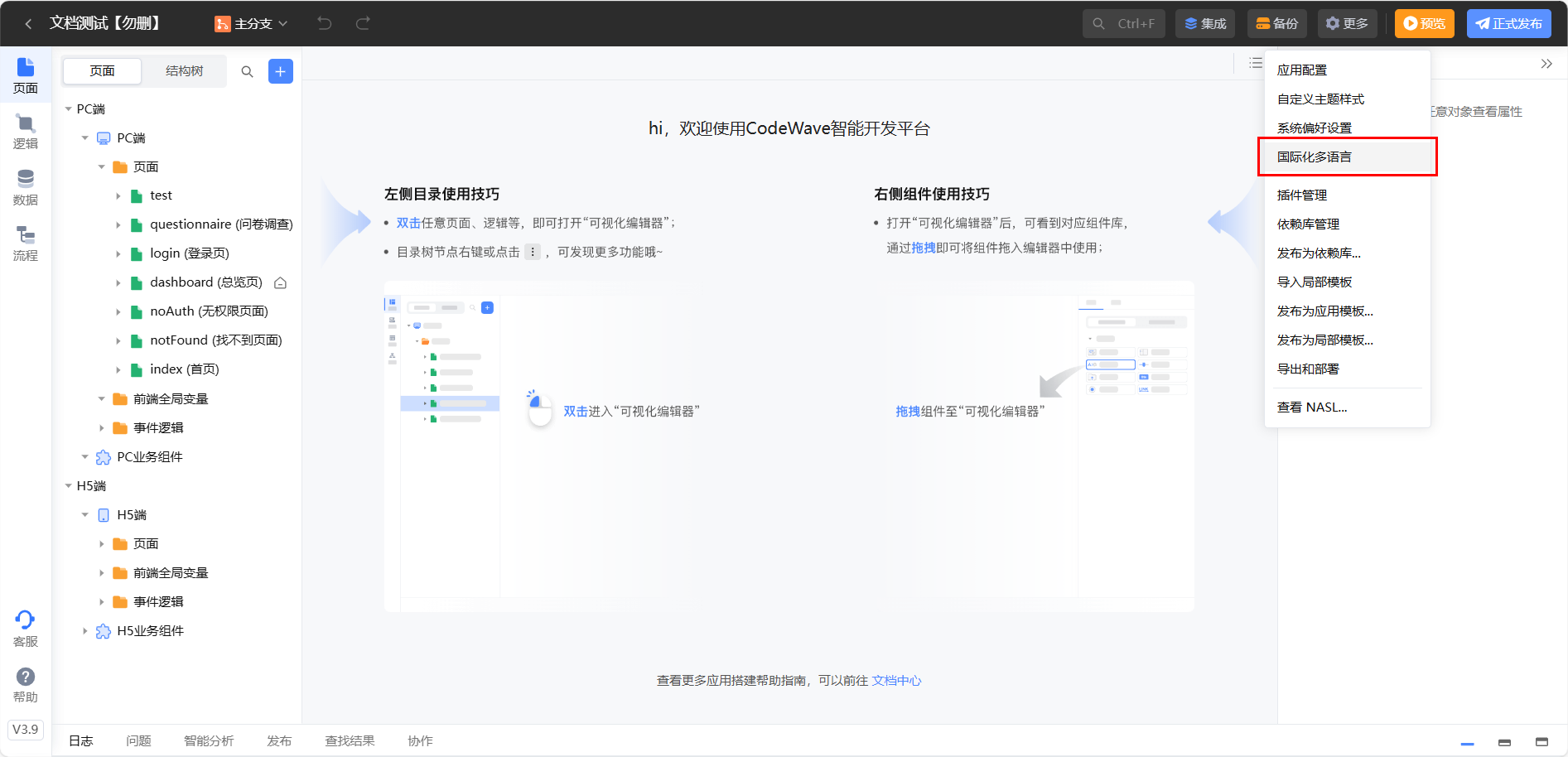Switch to the 结构树 tab
The height and width of the screenshot is (757, 1568).
click(x=184, y=71)
